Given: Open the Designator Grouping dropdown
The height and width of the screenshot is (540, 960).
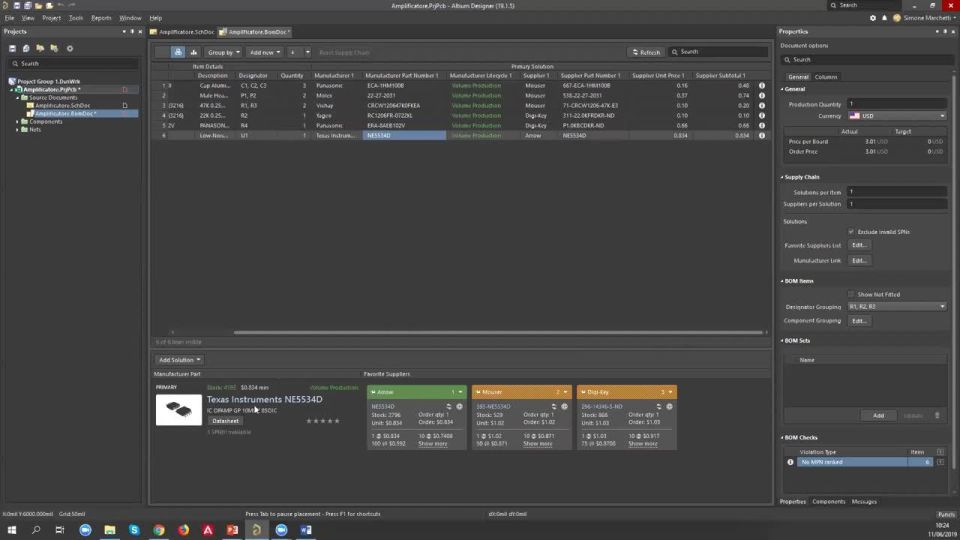Looking at the screenshot, I should point(897,307).
